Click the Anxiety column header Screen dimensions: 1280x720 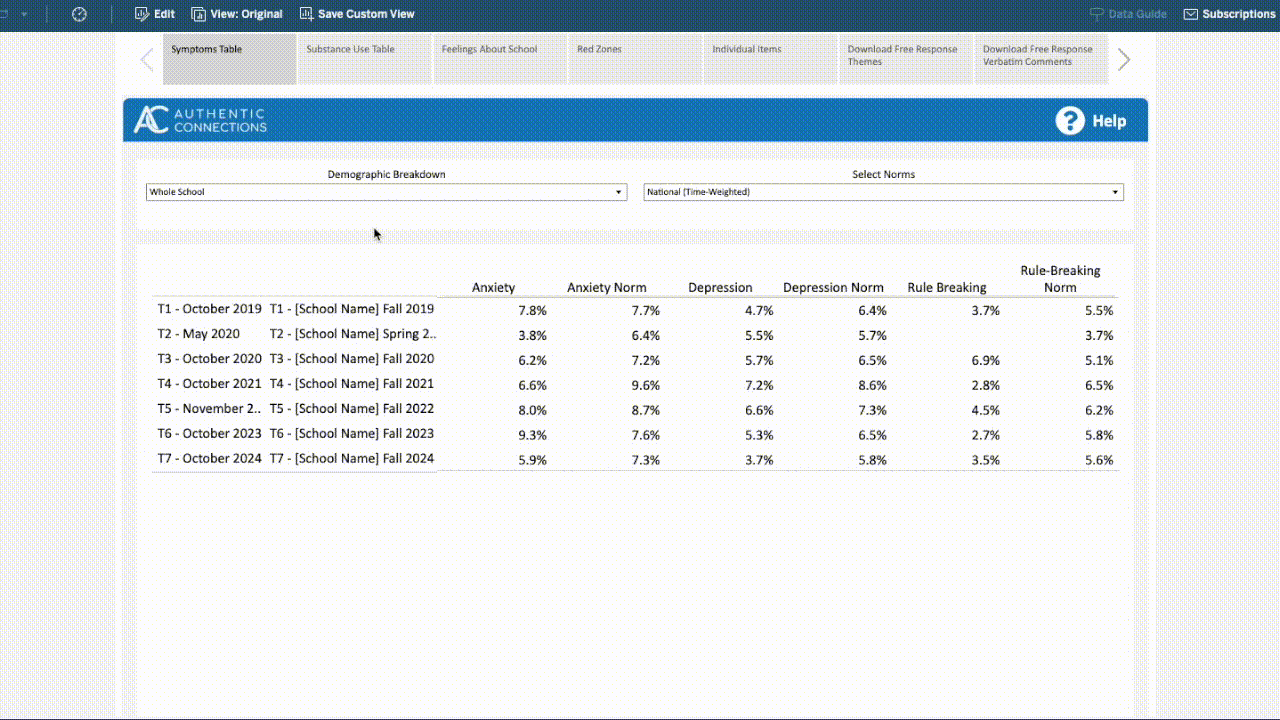coord(493,287)
